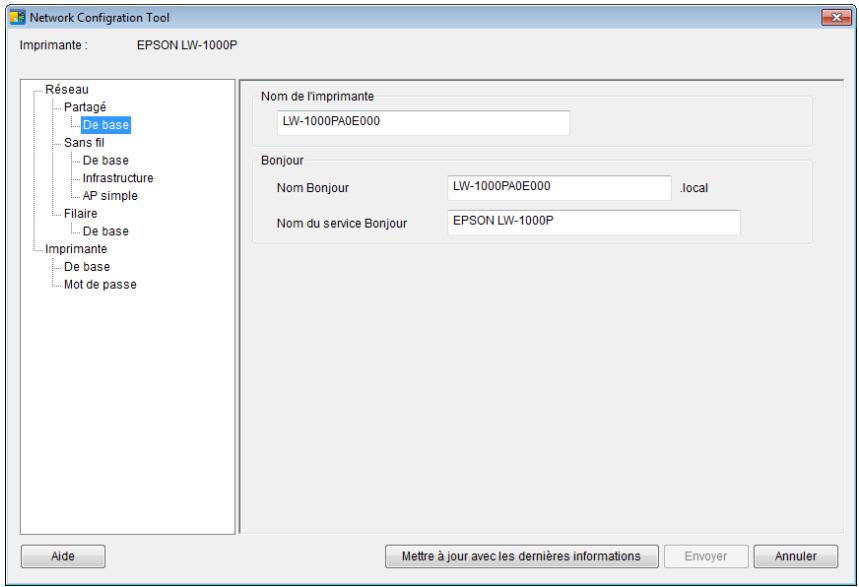The image size is (859, 587).
Task: Select De base under Sans fil
Action: click(106, 161)
